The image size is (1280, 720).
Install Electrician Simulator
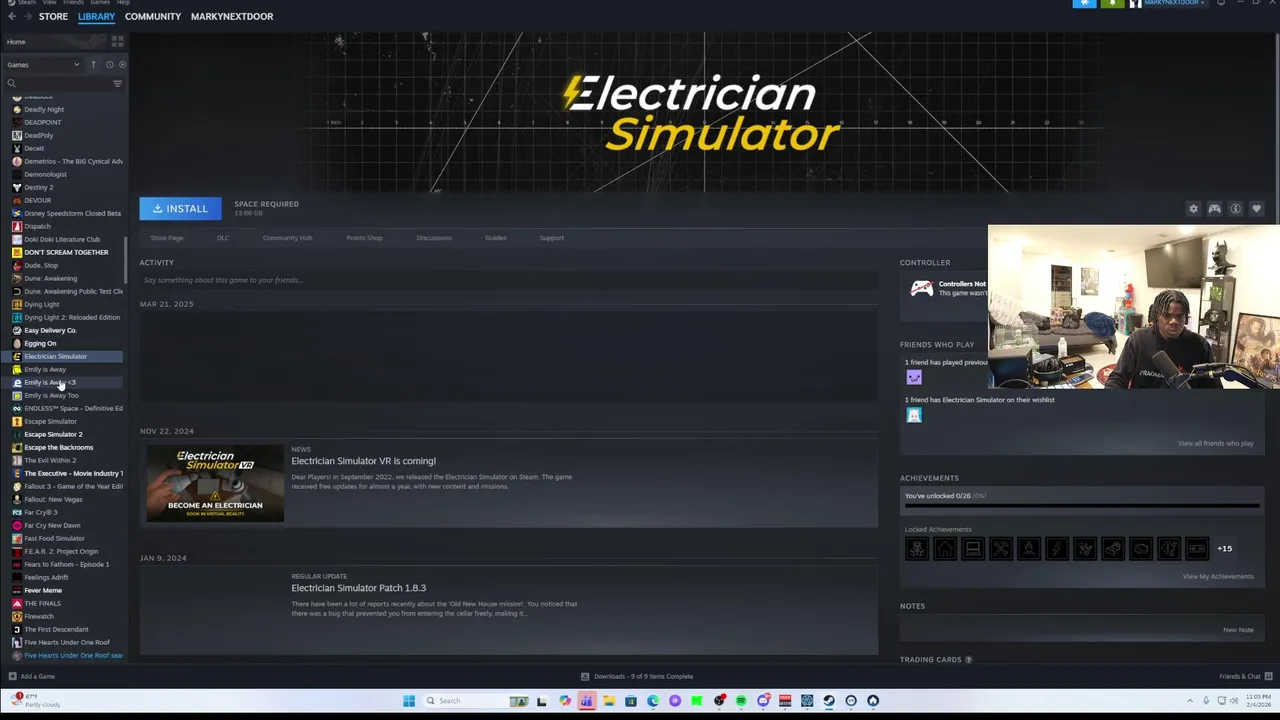tap(180, 208)
